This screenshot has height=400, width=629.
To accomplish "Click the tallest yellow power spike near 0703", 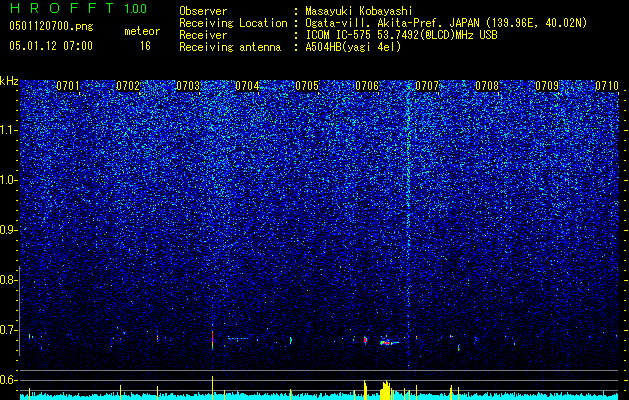I will 213,388.
